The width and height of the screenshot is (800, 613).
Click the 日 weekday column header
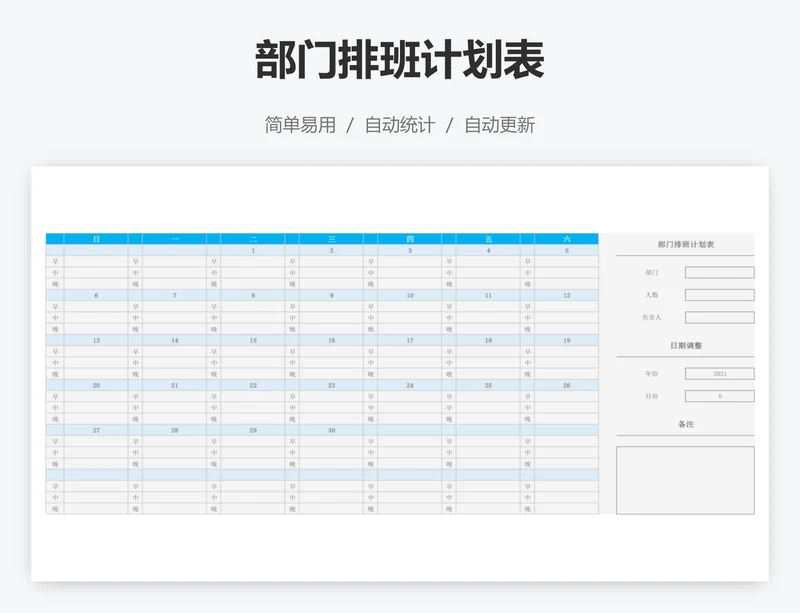(96, 239)
